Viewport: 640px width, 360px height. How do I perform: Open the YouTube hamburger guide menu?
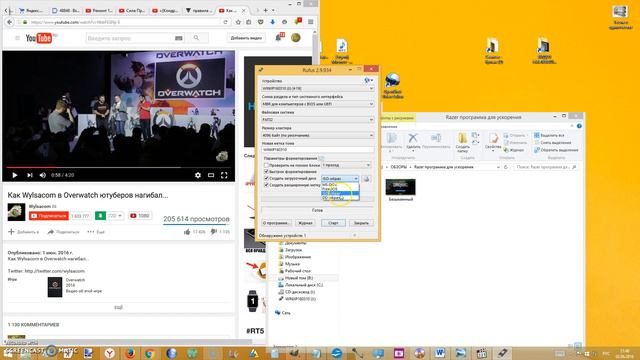17,38
